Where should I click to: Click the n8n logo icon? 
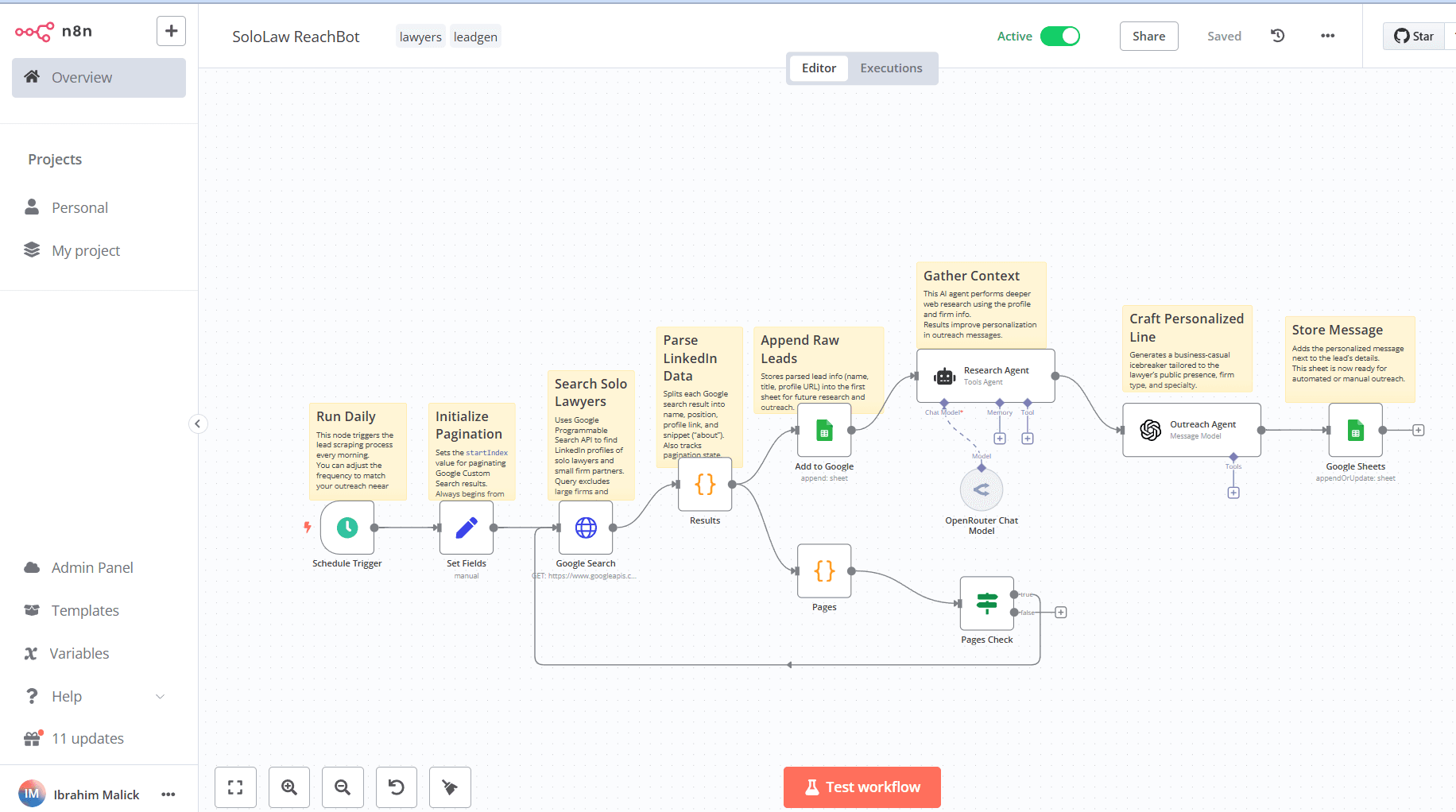point(34,32)
